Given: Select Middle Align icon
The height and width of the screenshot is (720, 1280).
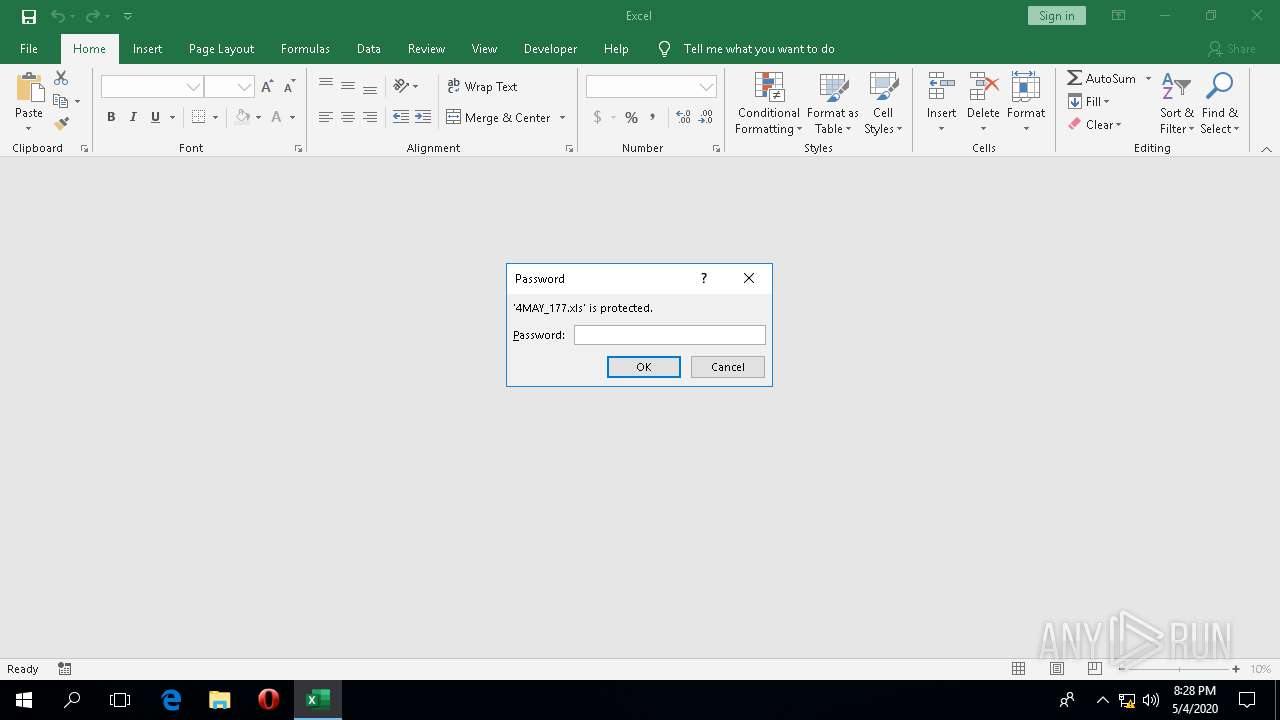Looking at the screenshot, I should click(x=348, y=86).
